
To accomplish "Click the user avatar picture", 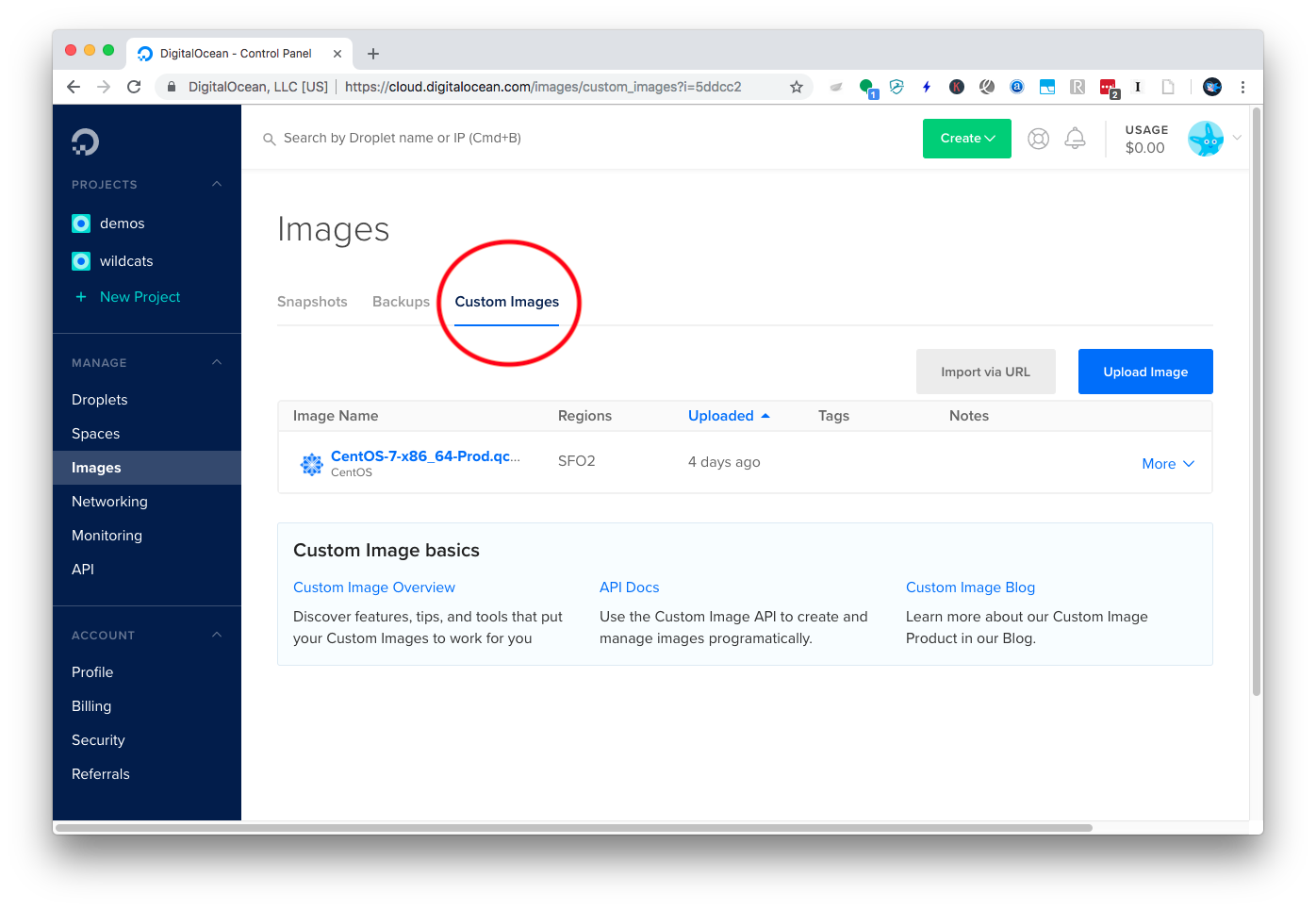I will click(1206, 139).
